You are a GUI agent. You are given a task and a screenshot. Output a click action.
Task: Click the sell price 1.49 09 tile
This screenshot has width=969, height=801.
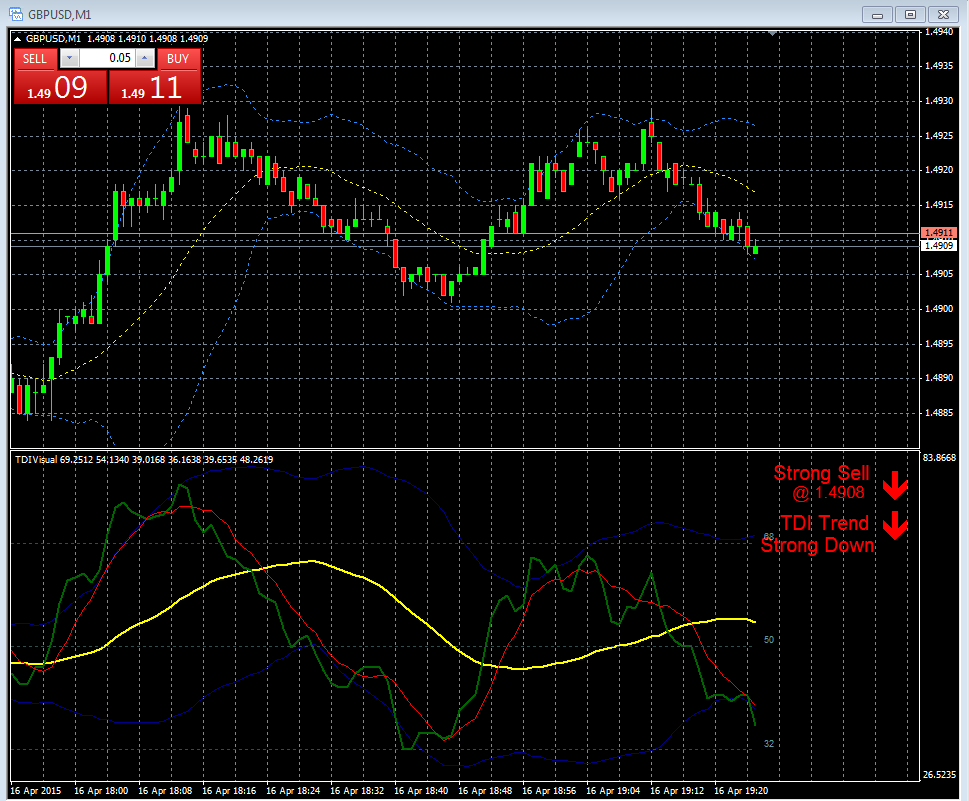(60, 87)
